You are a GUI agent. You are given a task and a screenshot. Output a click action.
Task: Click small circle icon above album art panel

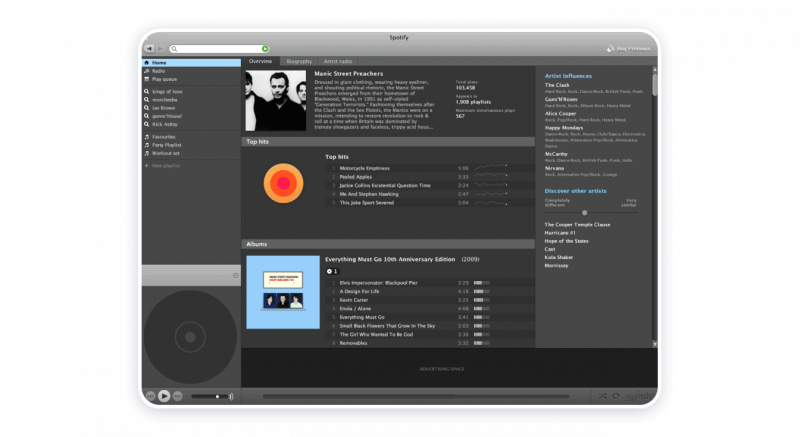[235, 275]
